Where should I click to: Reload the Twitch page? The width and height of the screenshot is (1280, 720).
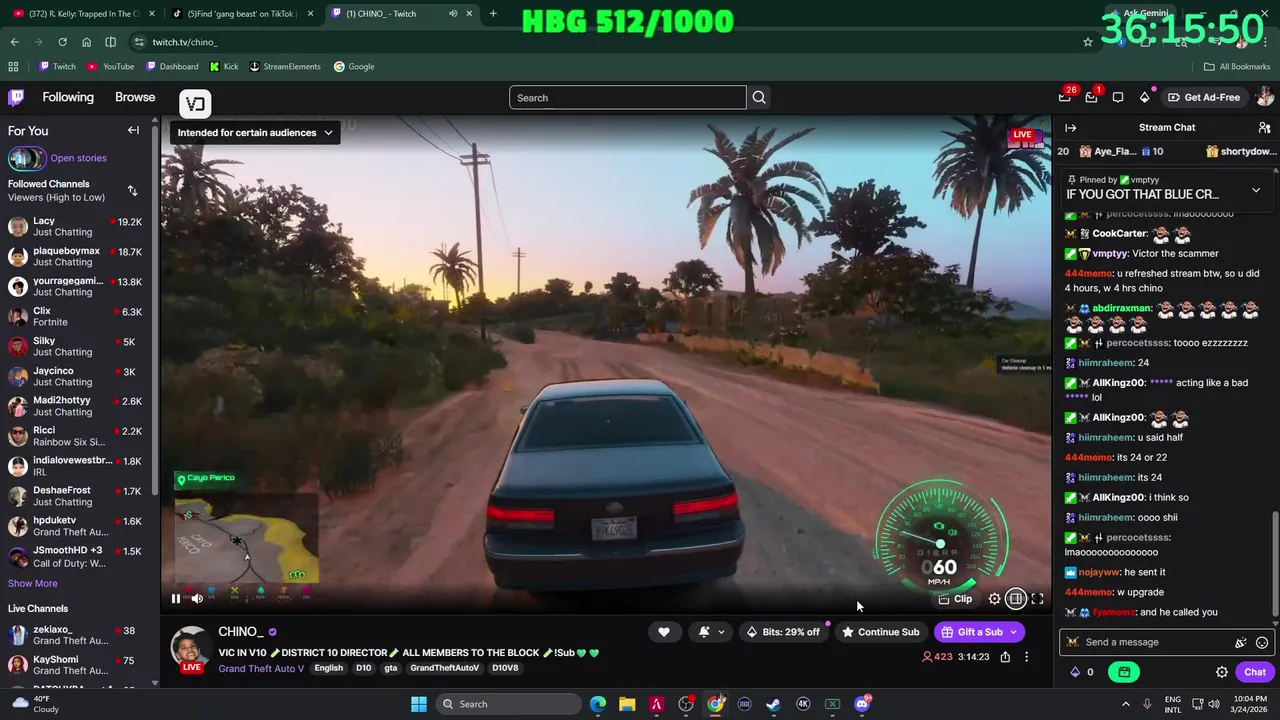tap(62, 42)
